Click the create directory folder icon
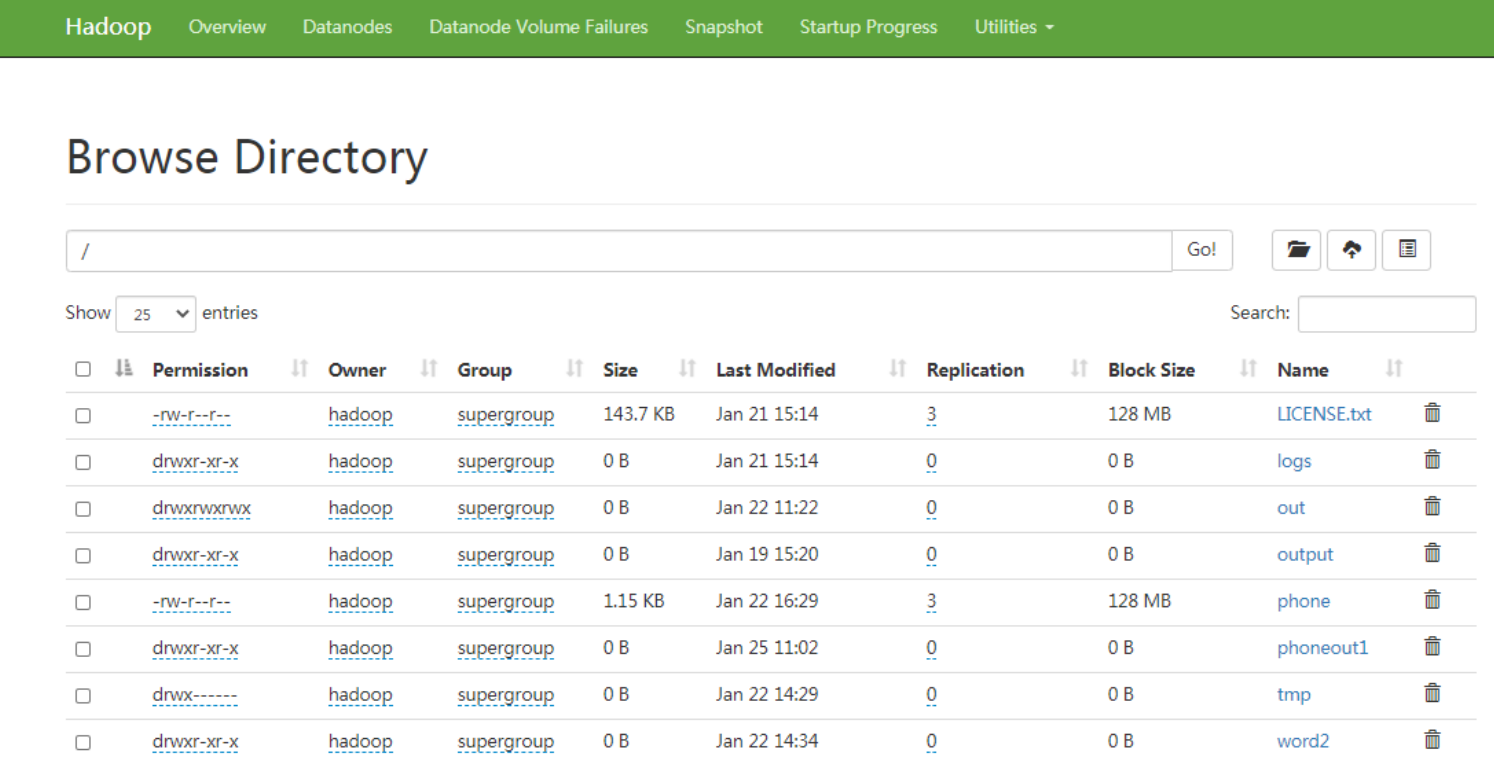The width and height of the screenshot is (1494, 770). (x=1297, y=250)
